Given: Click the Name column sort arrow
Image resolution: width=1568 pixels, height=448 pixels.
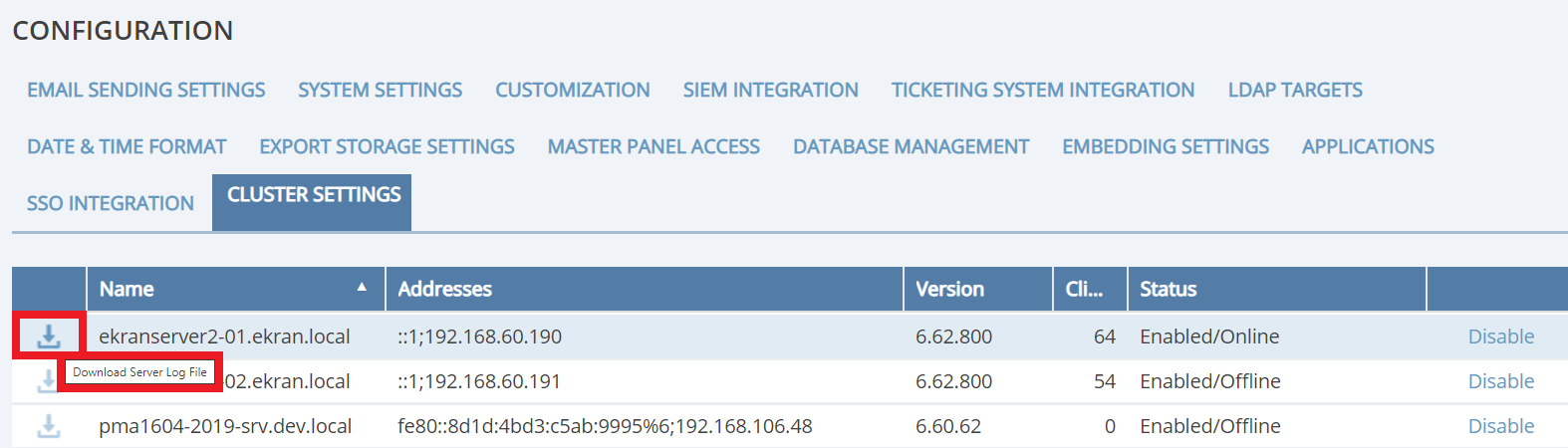Looking at the screenshot, I should 362,288.
